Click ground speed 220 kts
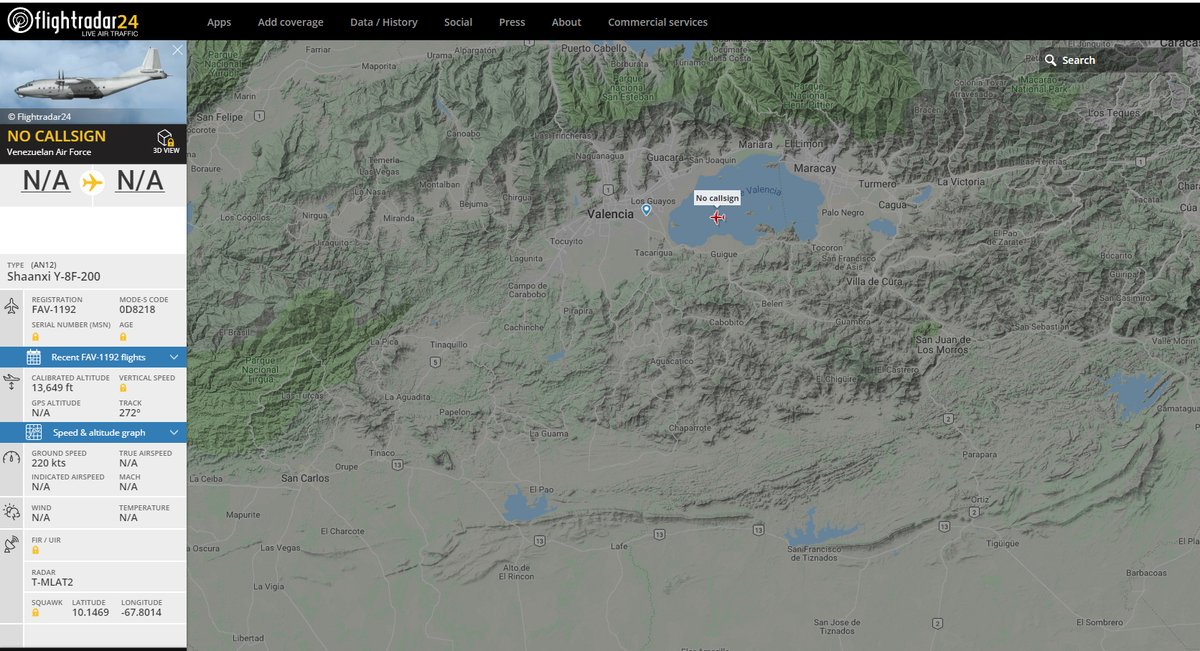This screenshot has height=651, width=1200. (49, 463)
